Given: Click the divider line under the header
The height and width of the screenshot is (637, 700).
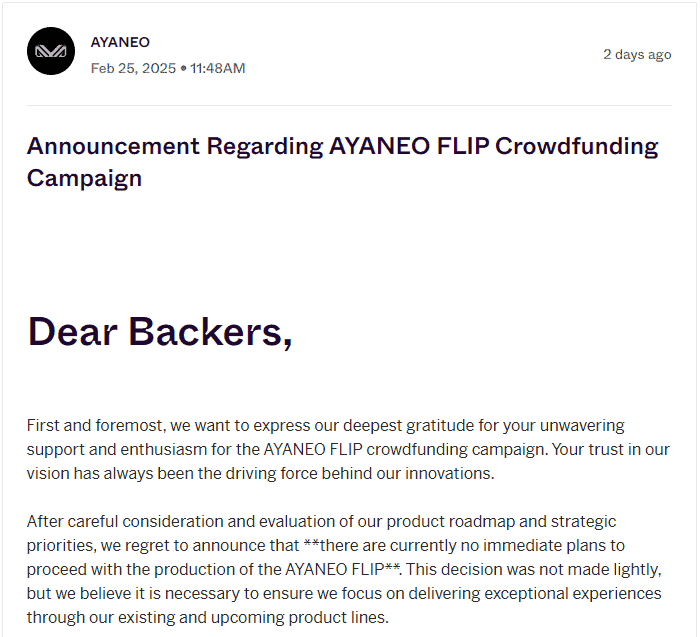Looking at the screenshot, I should 349,105.
